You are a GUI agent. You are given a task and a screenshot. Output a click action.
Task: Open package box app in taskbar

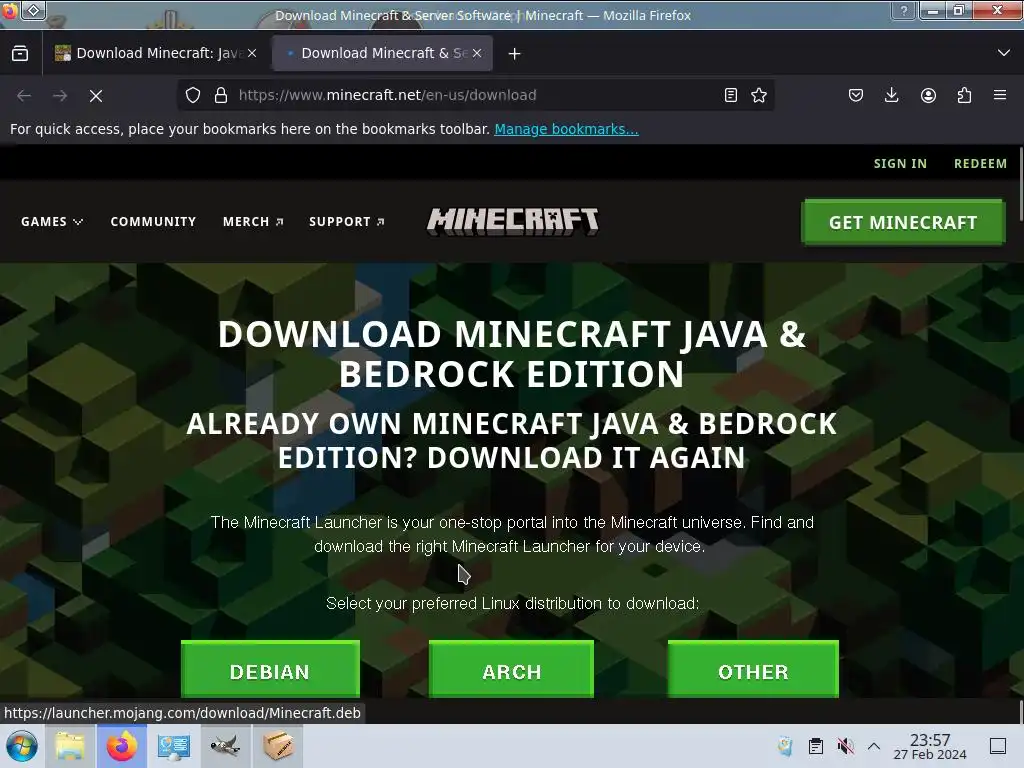(x=278, y=746)
